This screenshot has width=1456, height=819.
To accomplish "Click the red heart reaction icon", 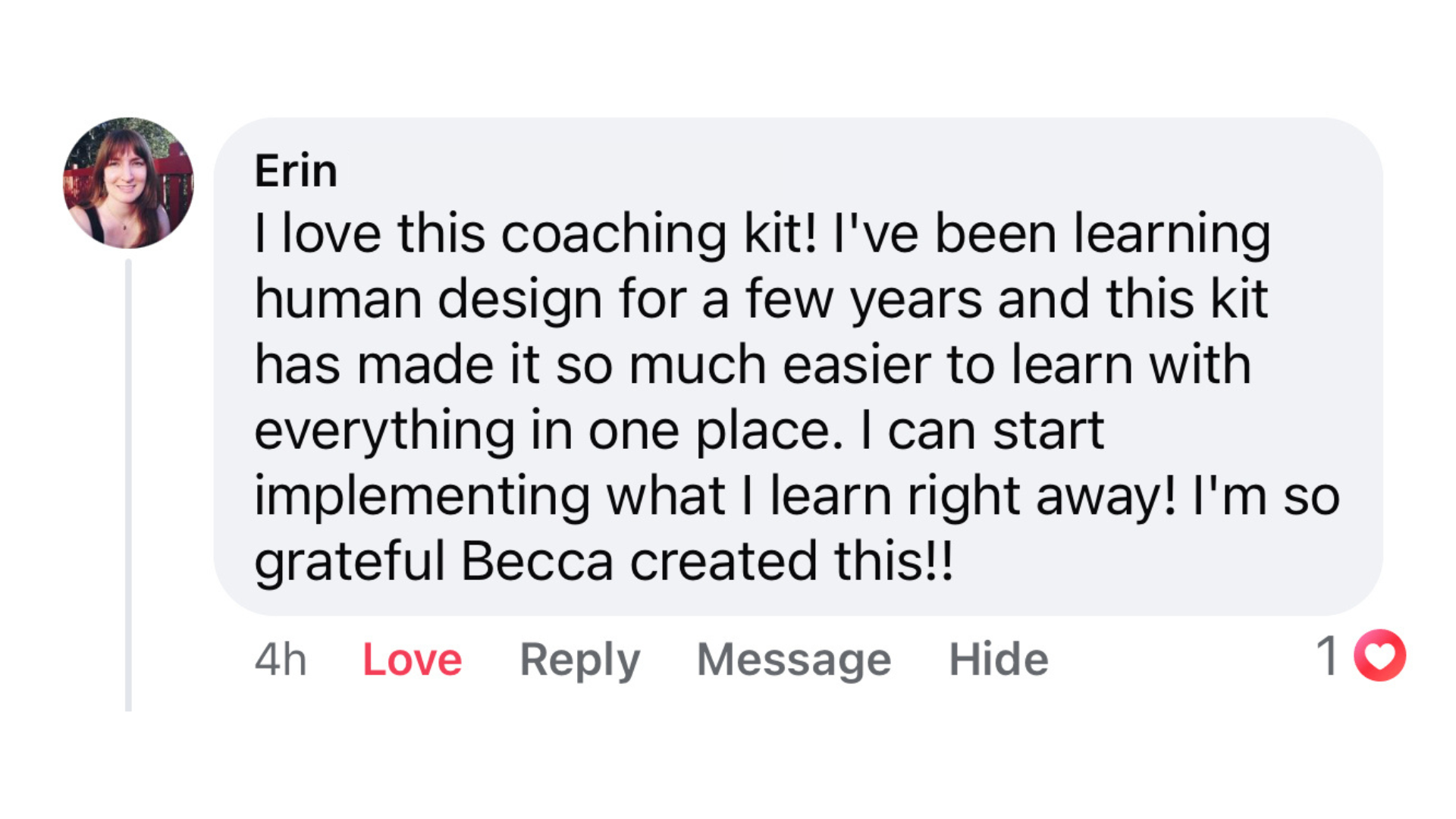I will [1379, 656].
